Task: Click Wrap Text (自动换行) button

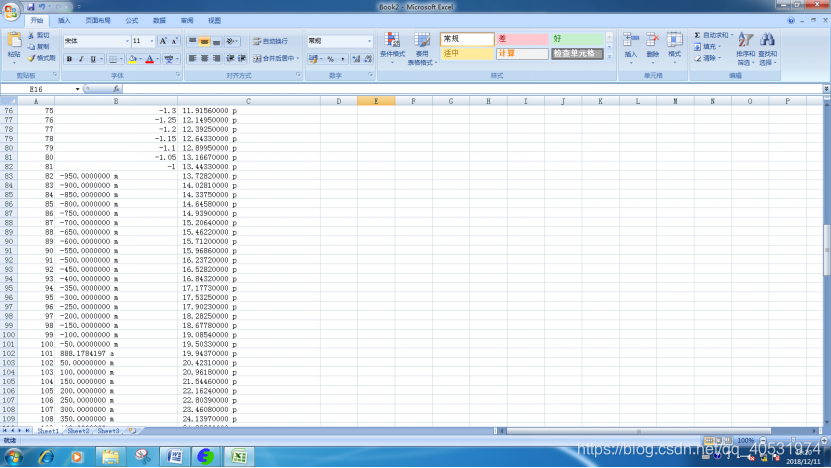Action: [271, 41]
